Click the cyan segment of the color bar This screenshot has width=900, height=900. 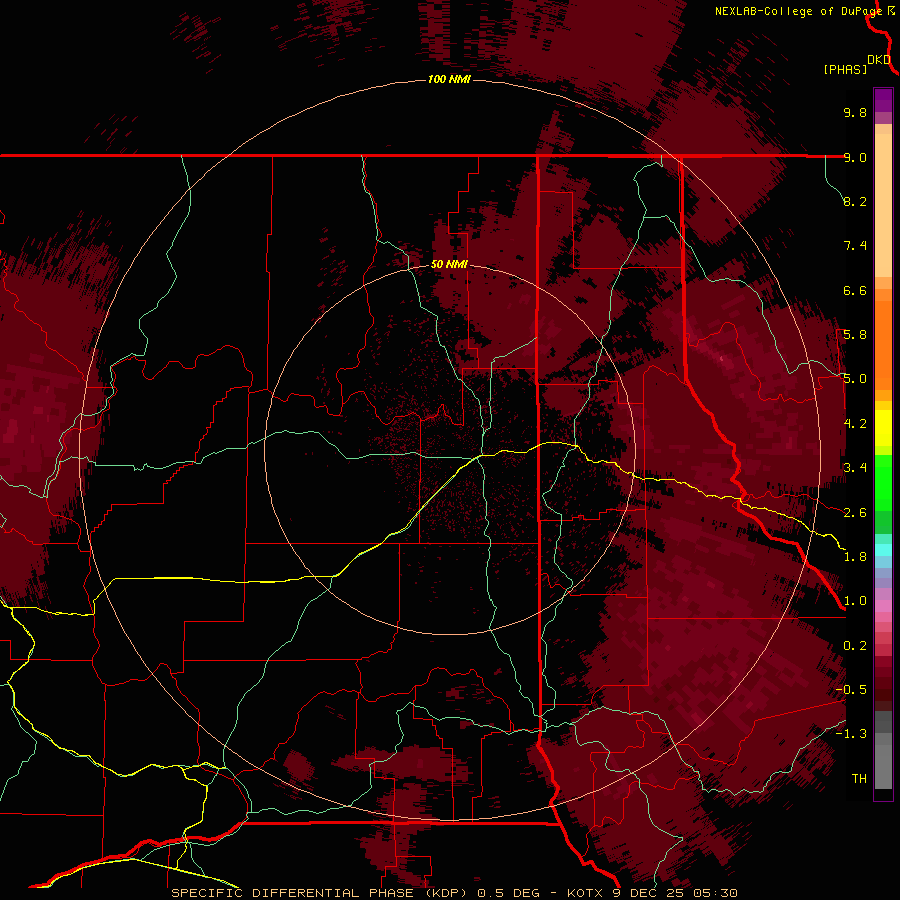click(x=883, y=550)
